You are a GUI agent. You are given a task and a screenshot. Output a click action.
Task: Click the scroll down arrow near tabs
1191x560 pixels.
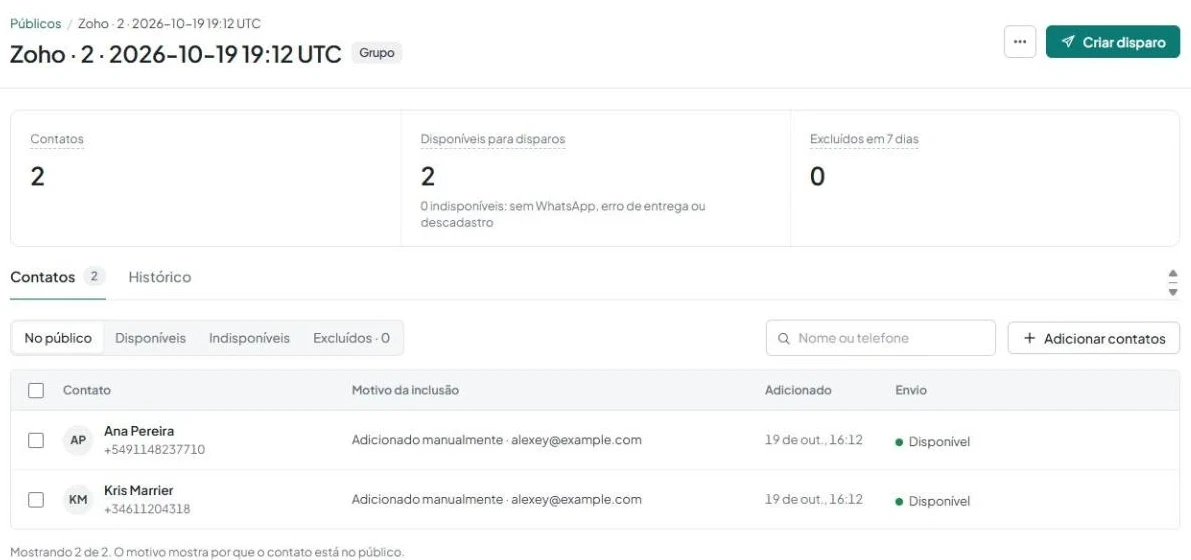(x=1173, y=292)
